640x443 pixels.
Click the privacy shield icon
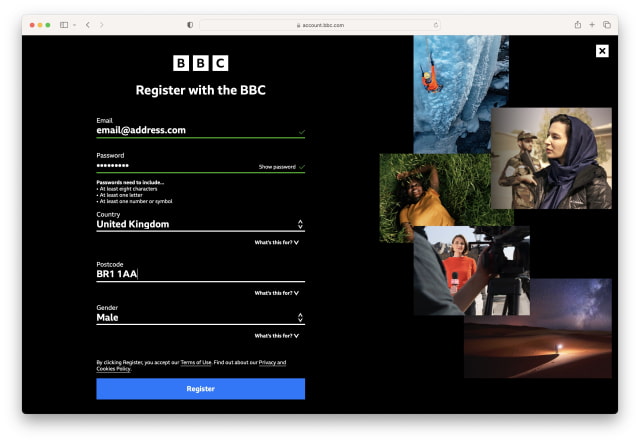click(190, 24)
